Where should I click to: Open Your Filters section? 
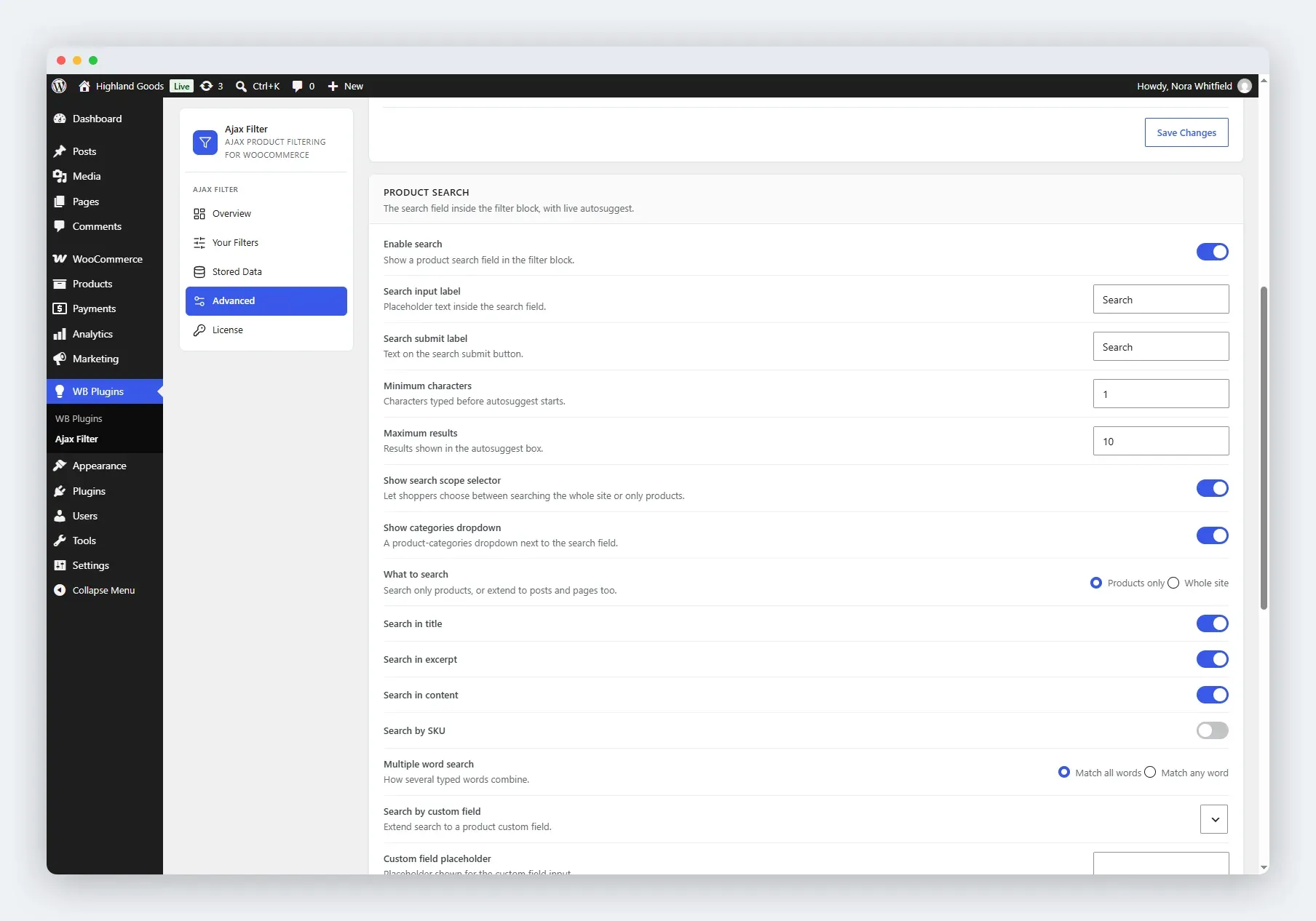[266, 243]
